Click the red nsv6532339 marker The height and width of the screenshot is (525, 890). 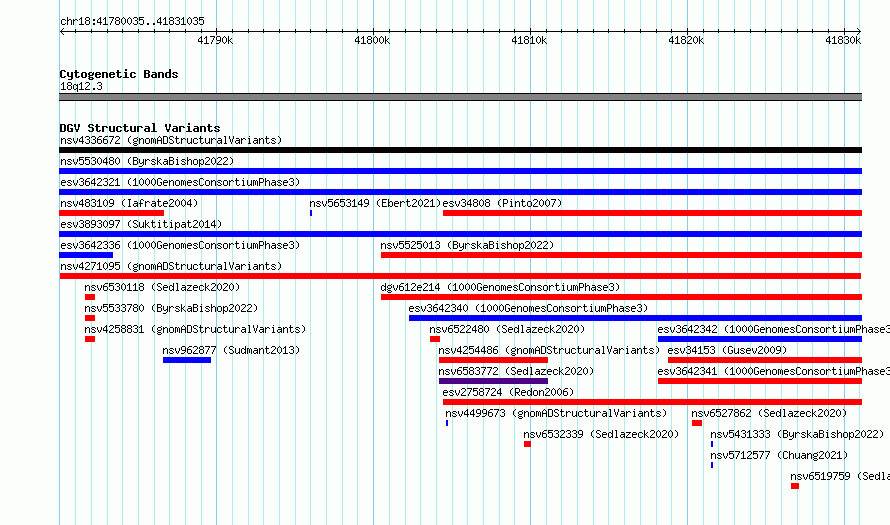pos(527,444)
